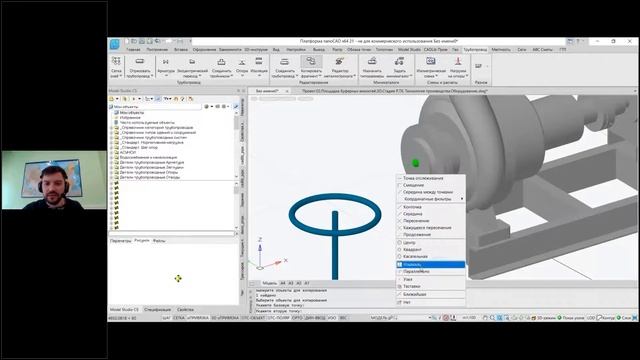Click the Арматура valve icon
This screenshot has height=360, width=640.
click(165, 62)
